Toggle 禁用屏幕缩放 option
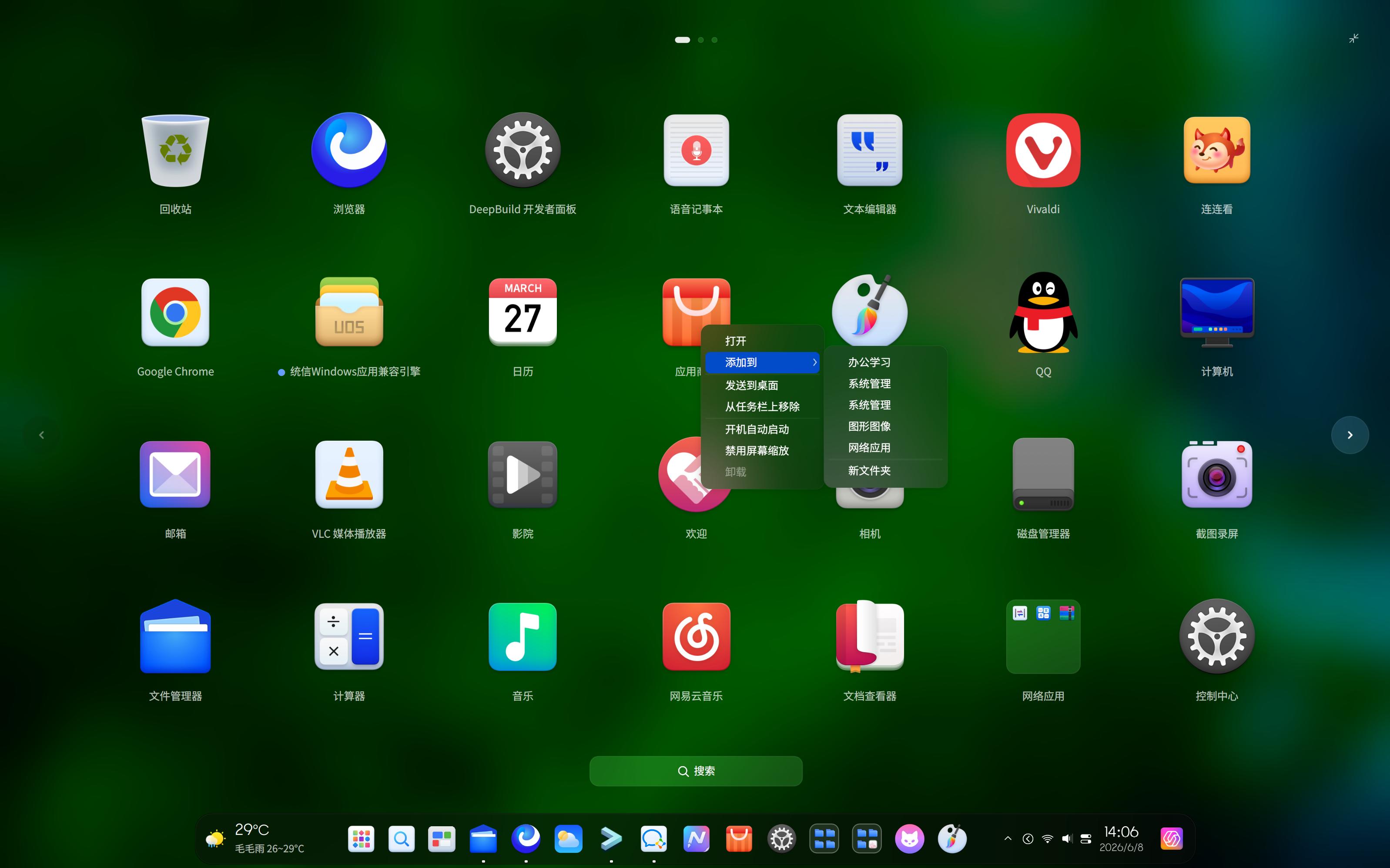Image resolution: width=1390 pixels, height=868 pixels. coord(762,451)
